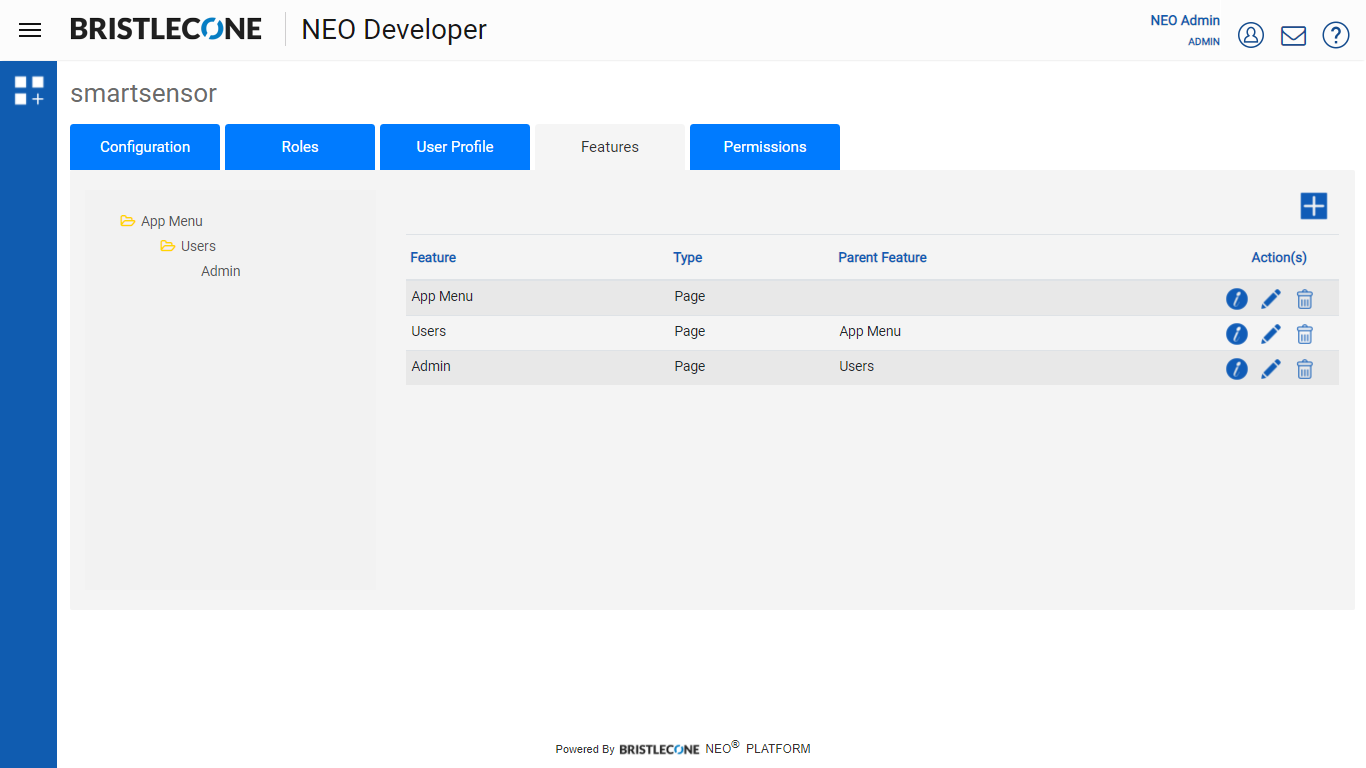Screen dimensions: 1366x768
Task: Switch to the User Profile tab
Action: [455, 147]
